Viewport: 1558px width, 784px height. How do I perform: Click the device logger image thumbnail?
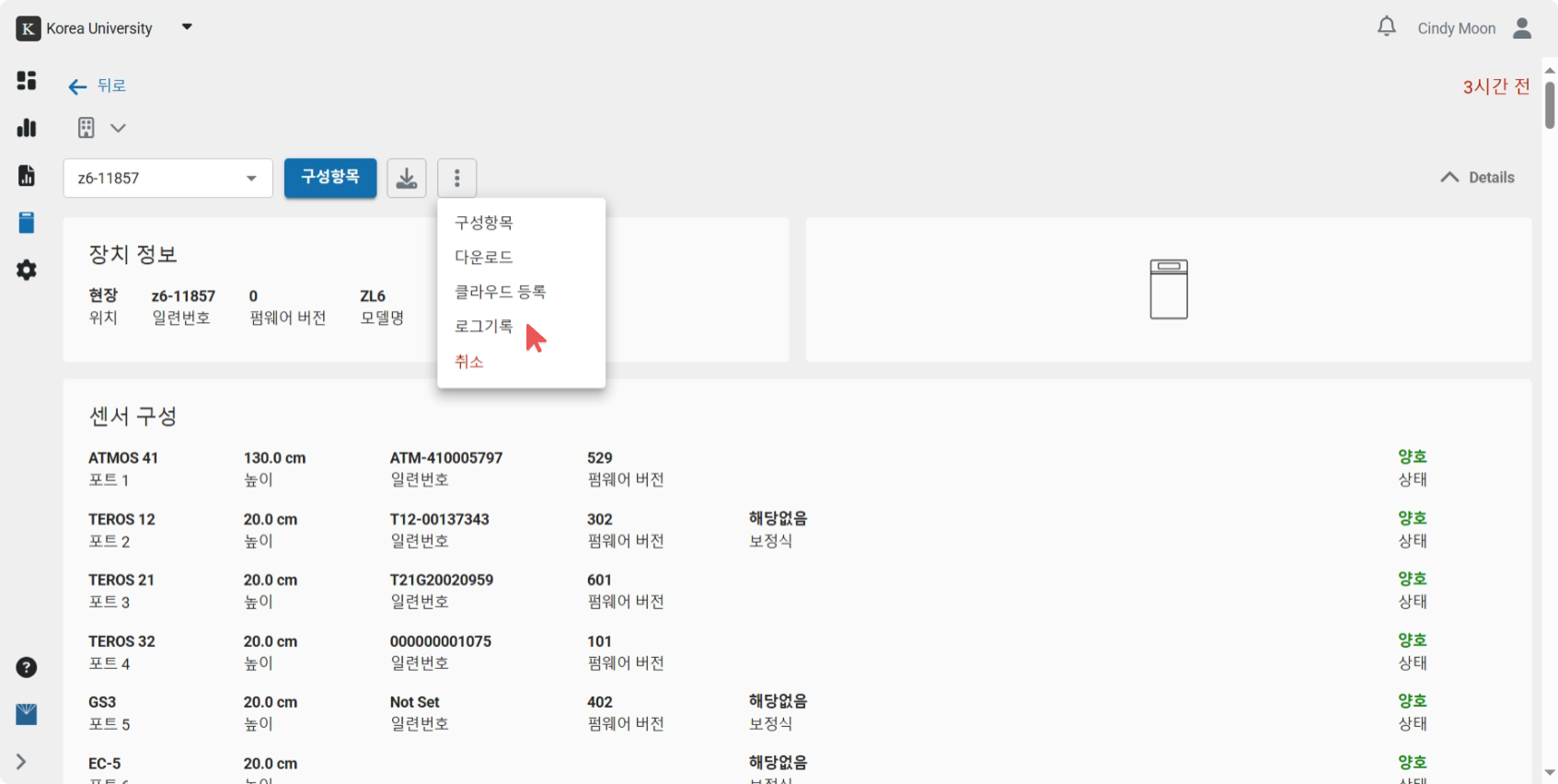(x=1169, y=290)
